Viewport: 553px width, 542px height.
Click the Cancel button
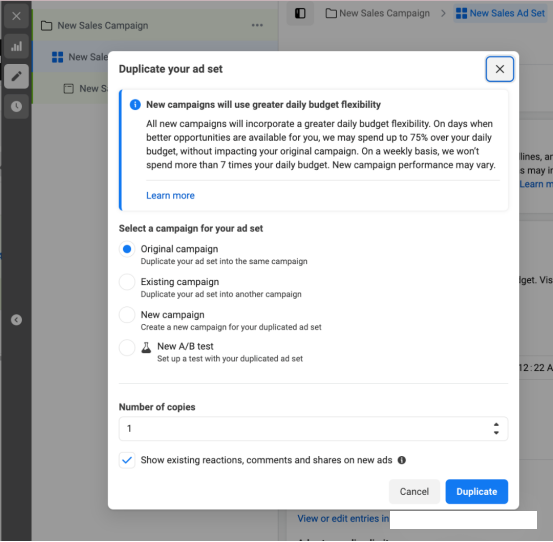414,492
